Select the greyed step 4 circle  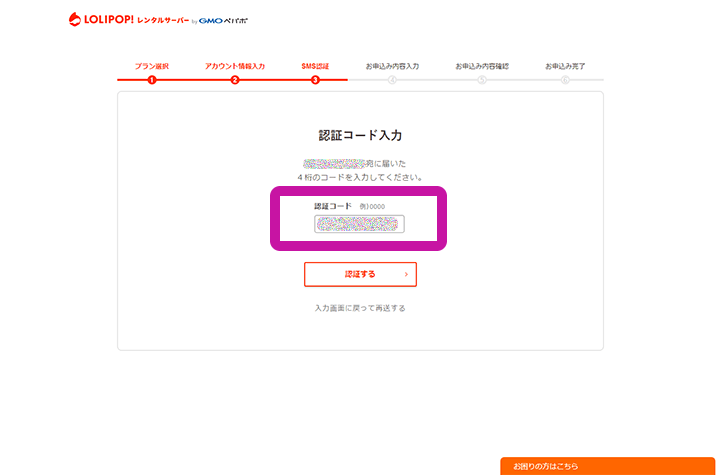click(392, 80)
